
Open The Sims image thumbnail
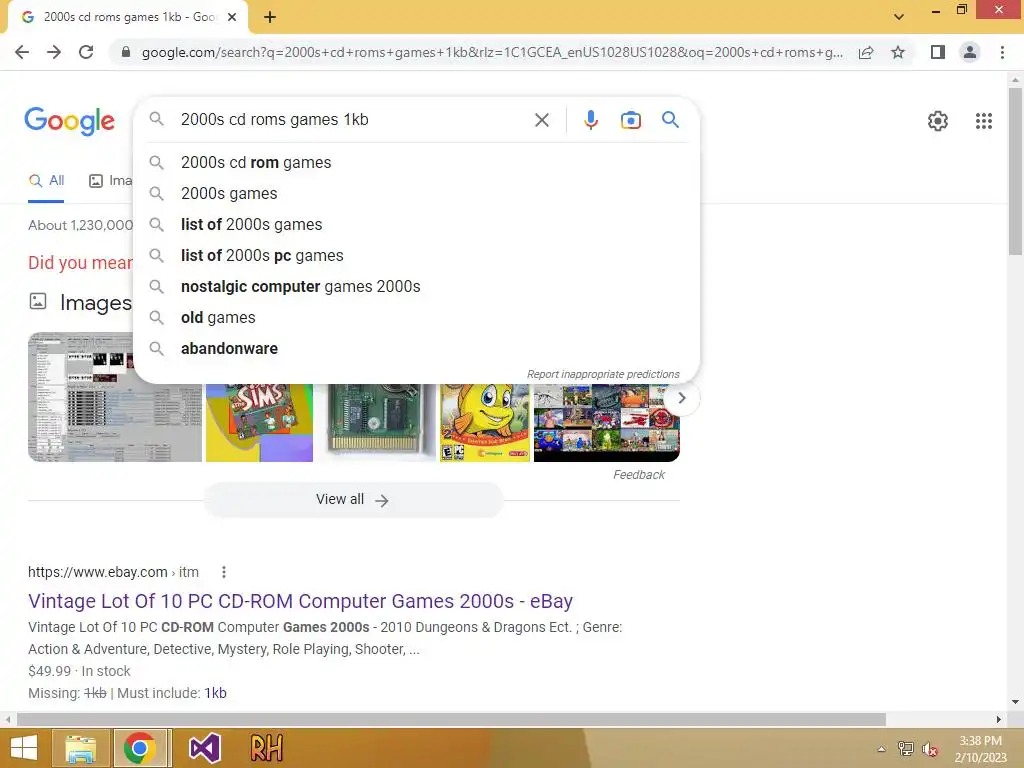click(x=259, y=423)
